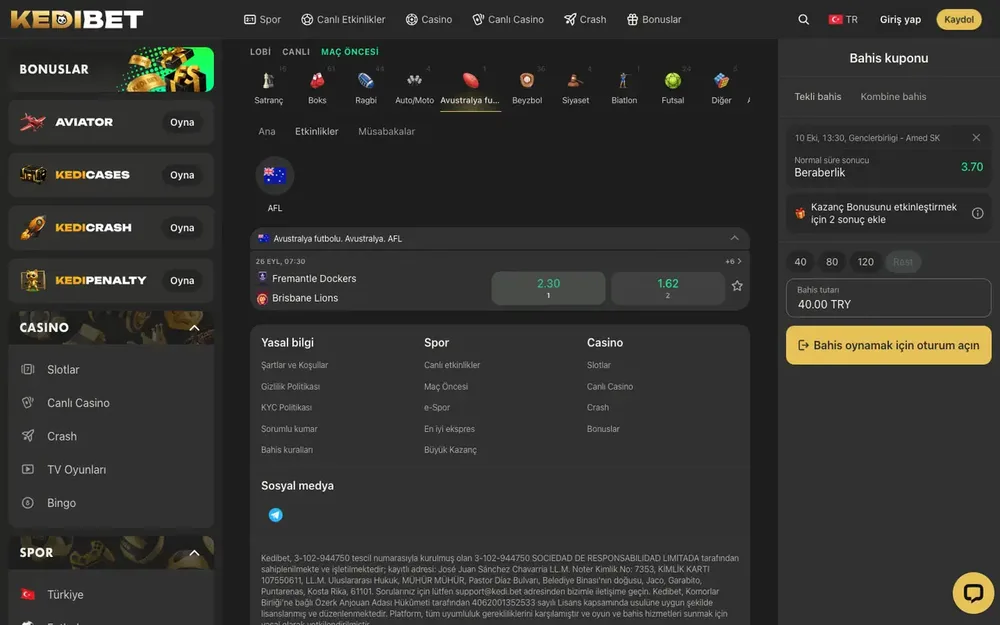The height and width of the screenshot is (625, 1000).
Task: Set quick stake to 40
Action: pyautogui.click(x=800, y=261)
